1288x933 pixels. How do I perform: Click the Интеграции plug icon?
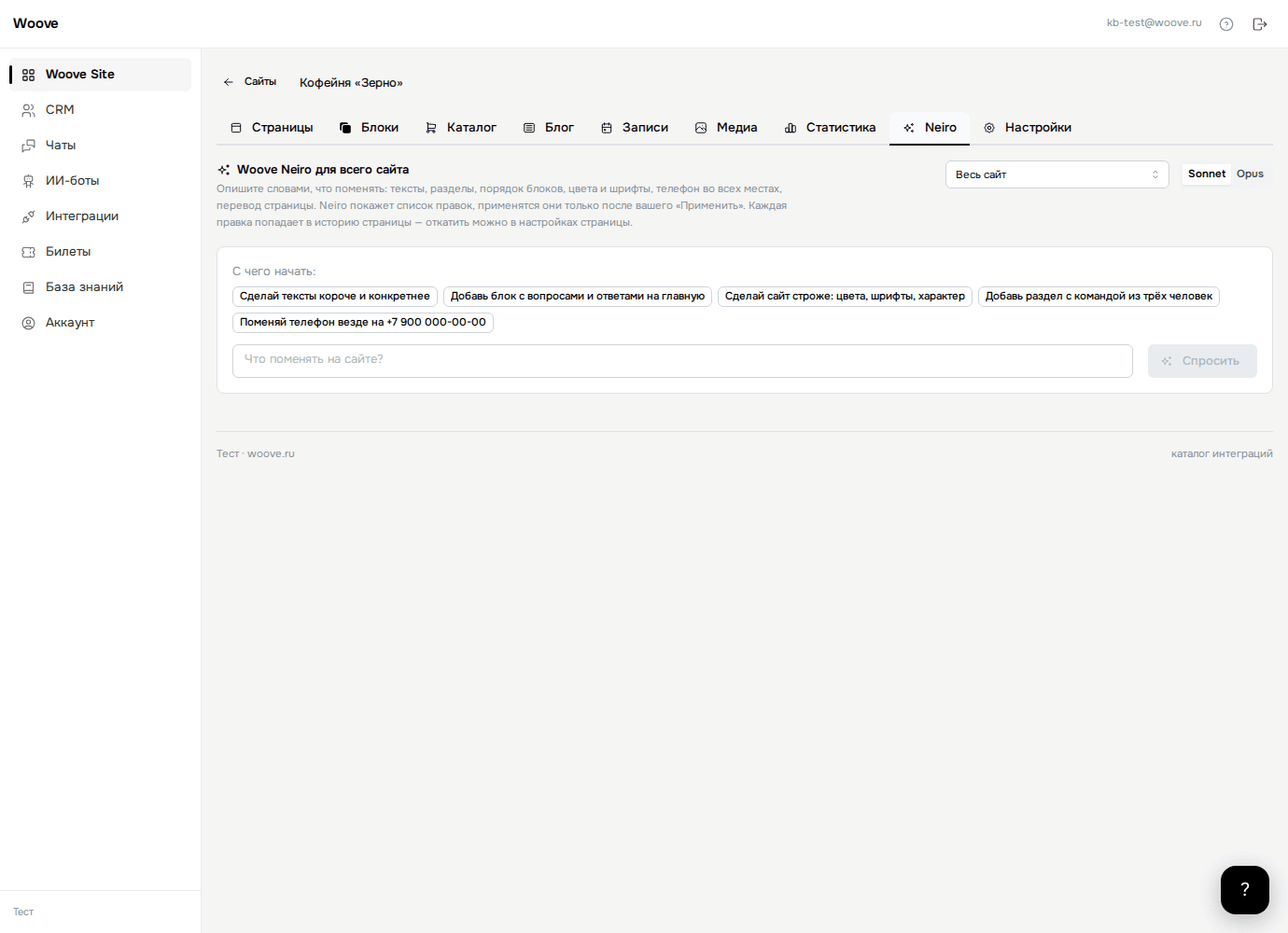[28, 216]
